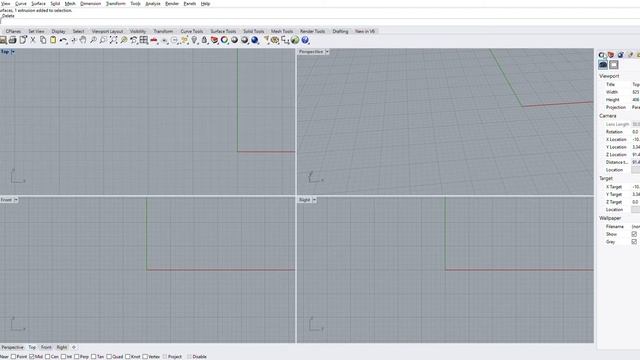The height and width of the screenshot is (360, 640).
Task: Switch to the Curve Tools toolbar tab
Action: point(192,31)
